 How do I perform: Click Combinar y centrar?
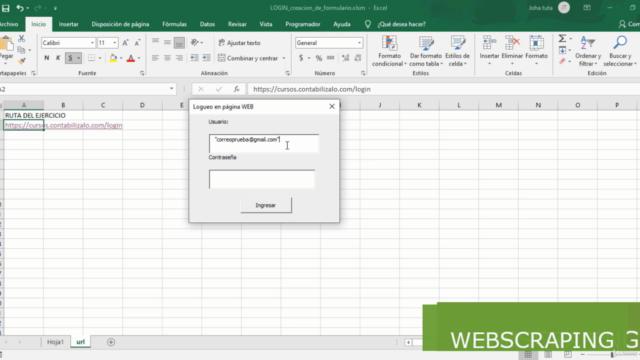click(x=248, y=58)
